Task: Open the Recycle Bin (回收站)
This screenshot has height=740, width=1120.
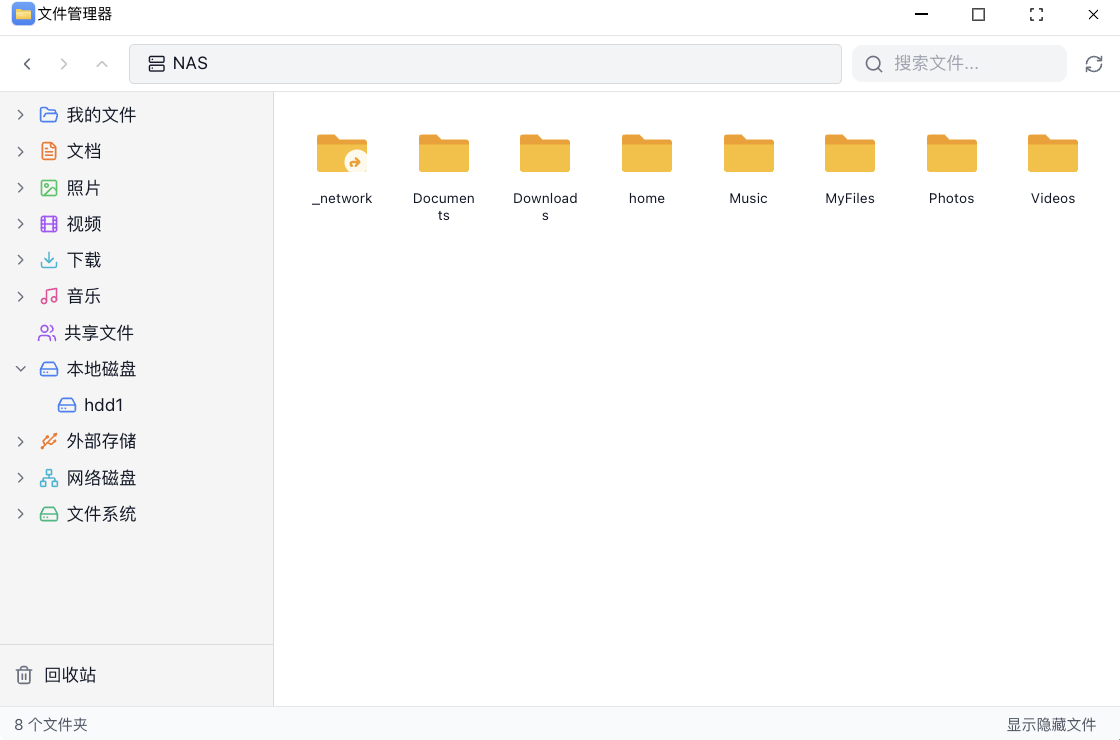Action: pyautogui.click(x=70, y=675)
